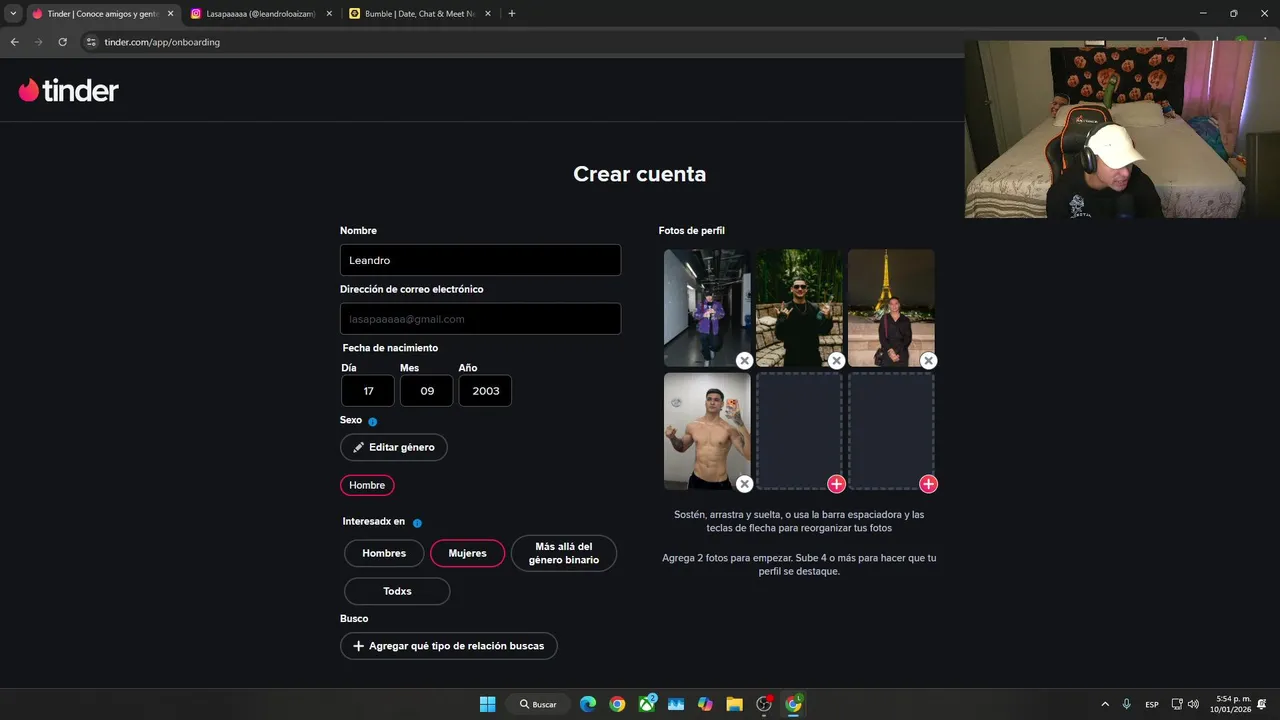Remove the purple jacket hallway photo
The height and width of the screenshot is (720, 1280).
pyautogui.click(x=744, y=361)
